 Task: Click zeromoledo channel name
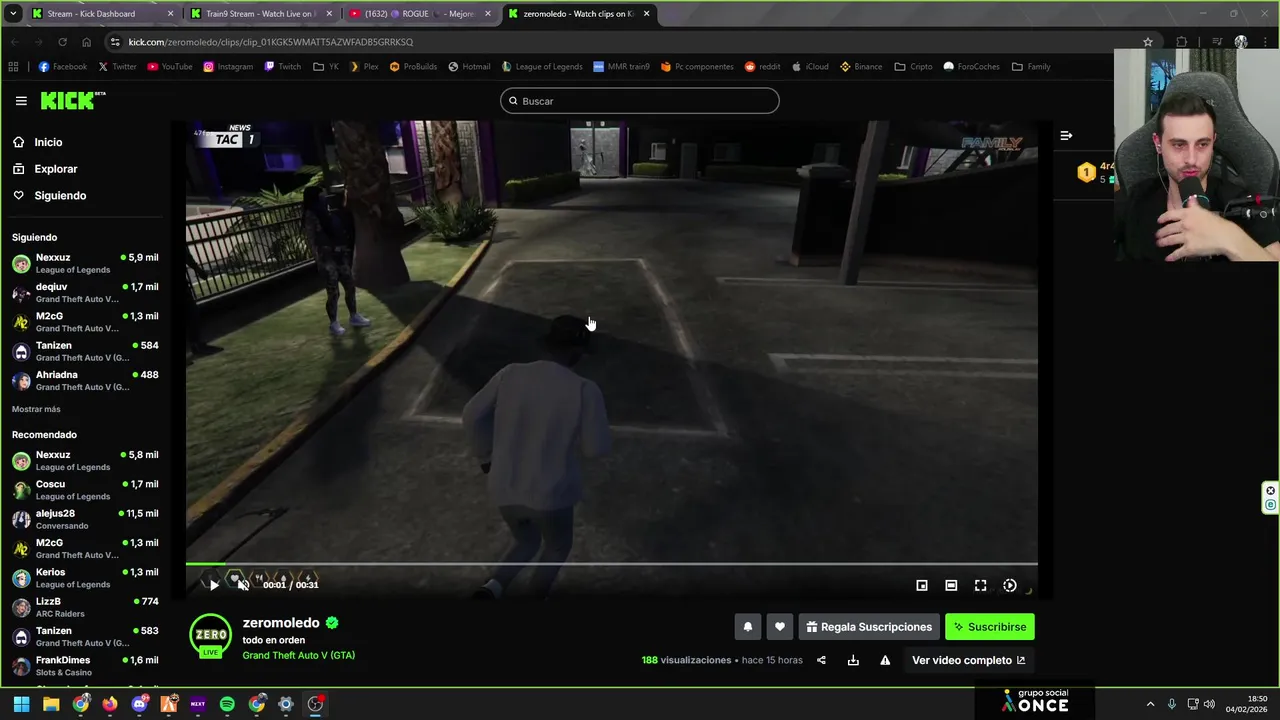click(281, 623)
